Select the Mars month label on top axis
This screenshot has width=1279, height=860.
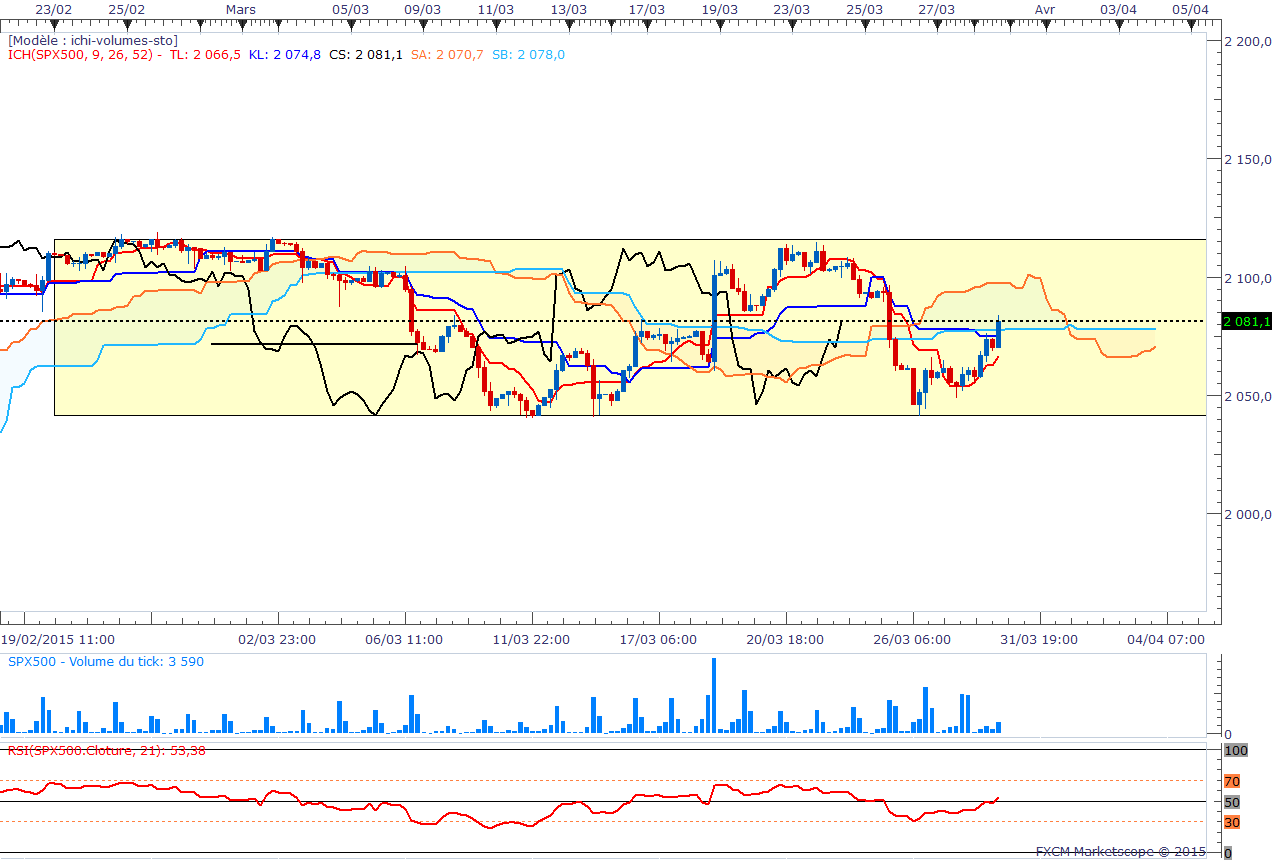click(240, 9)
